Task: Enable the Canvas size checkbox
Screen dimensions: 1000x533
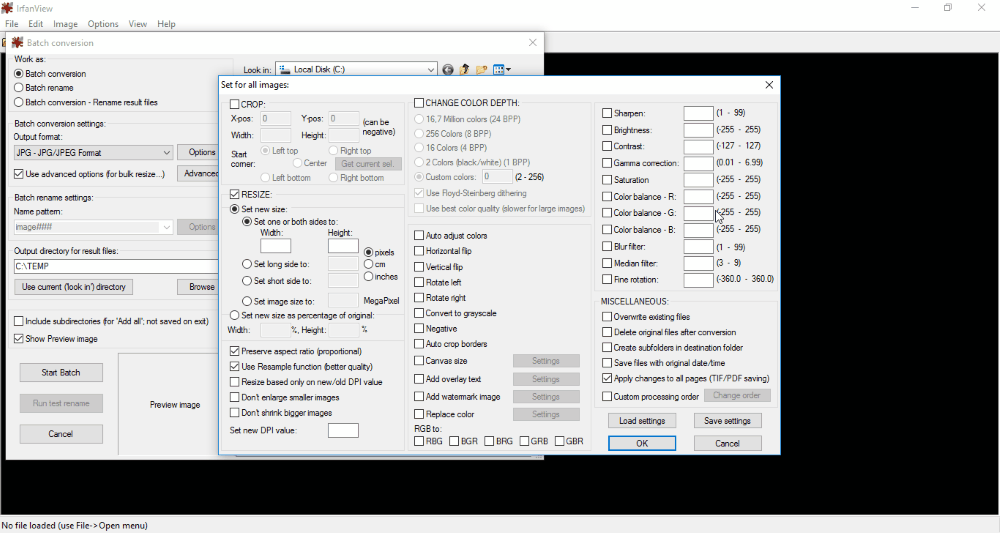Action: click(x=419, y=361)
